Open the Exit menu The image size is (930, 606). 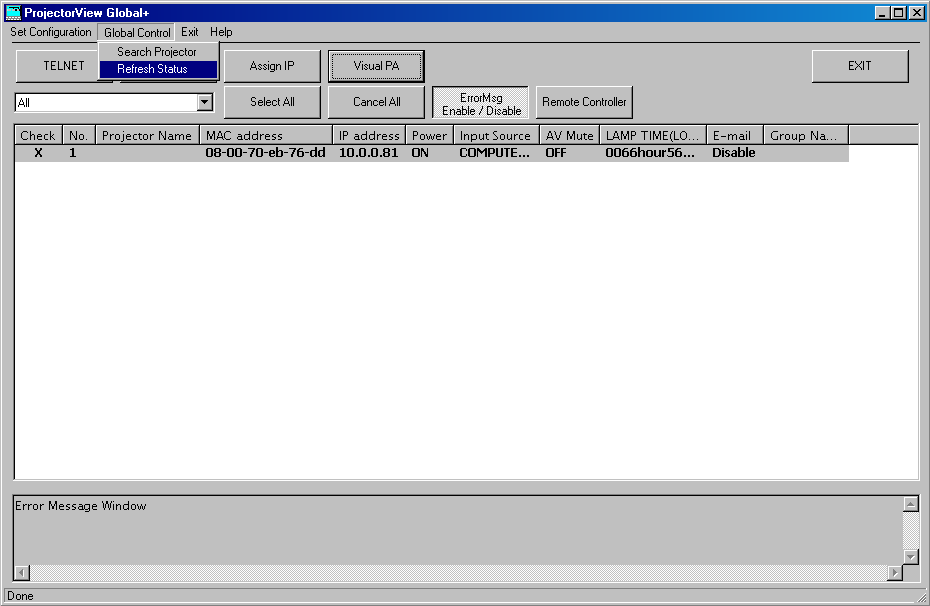pyautogui.click(x=189, y=32)
